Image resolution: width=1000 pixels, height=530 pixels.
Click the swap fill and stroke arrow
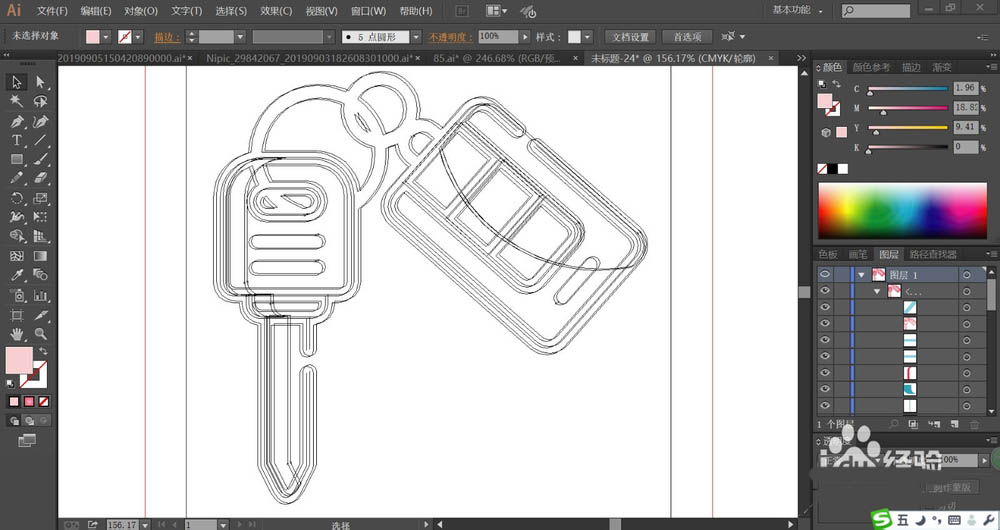[43, 351]
